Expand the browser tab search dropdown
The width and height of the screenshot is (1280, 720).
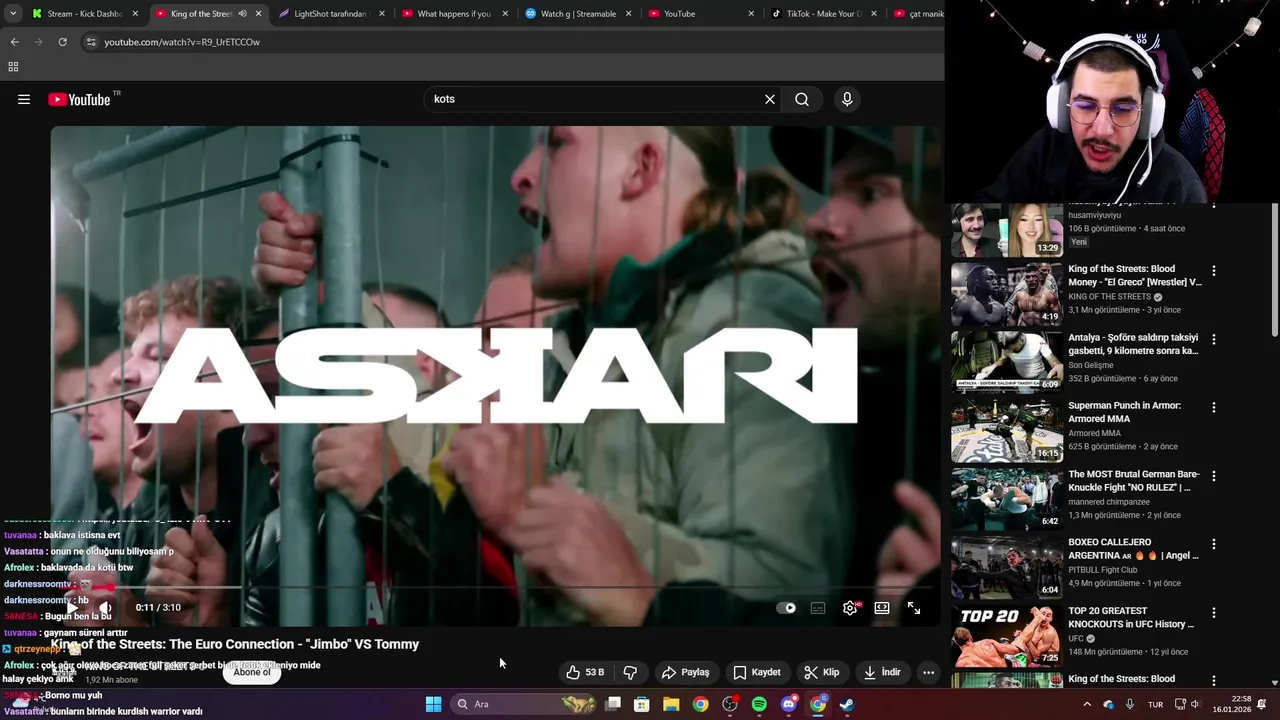(12, 14)
